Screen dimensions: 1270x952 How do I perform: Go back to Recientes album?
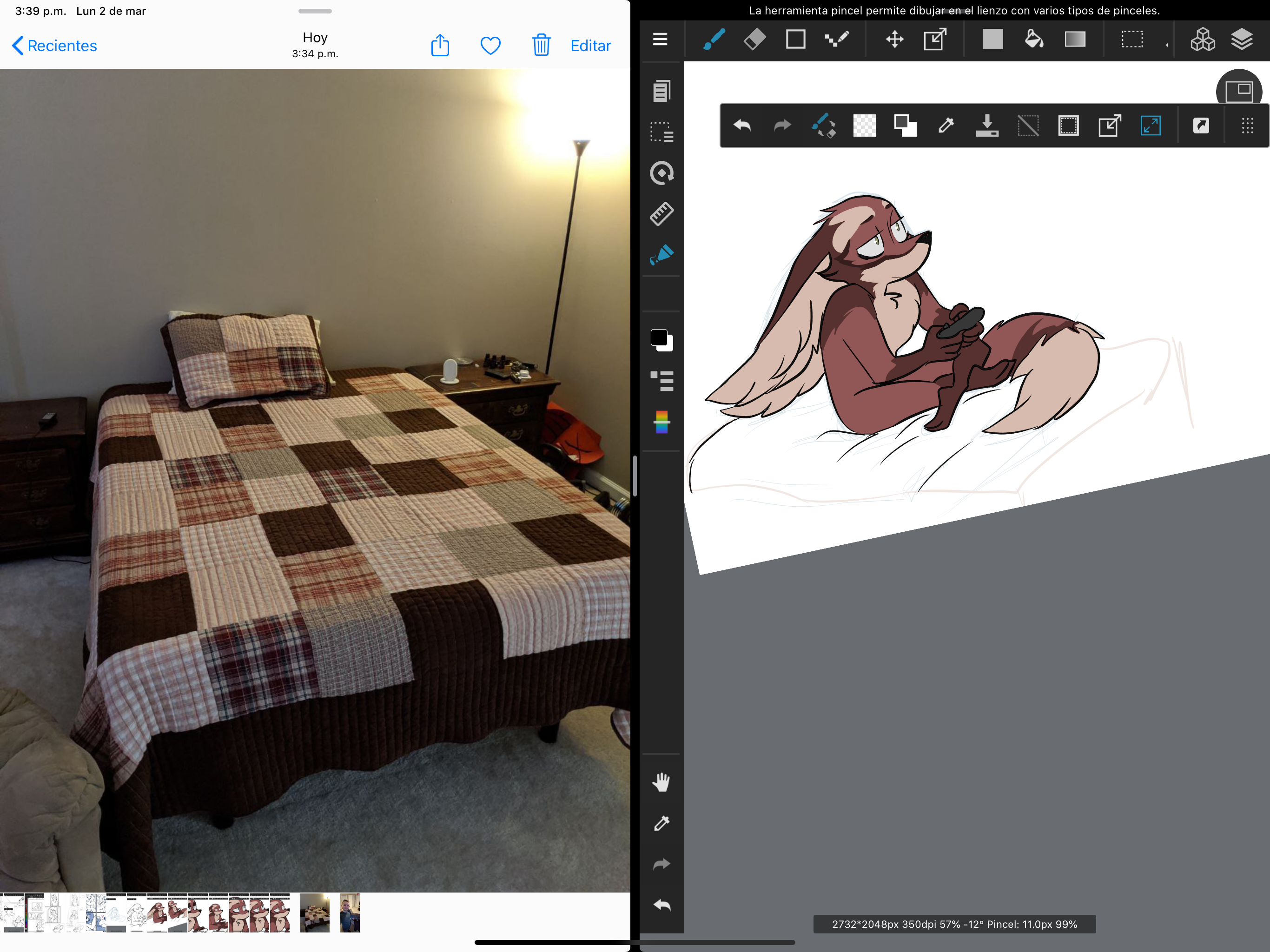click(x=54, y=46)
